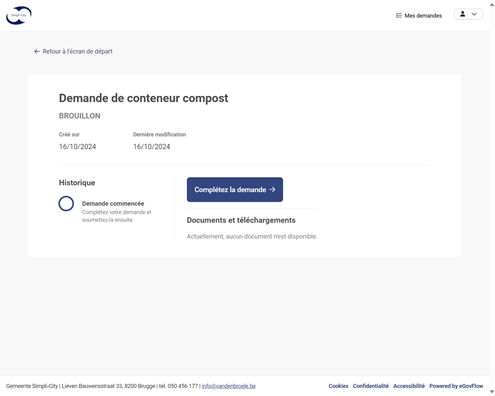
Task: Open the Confidentialité footer link
Action: [x=371, y=386]
